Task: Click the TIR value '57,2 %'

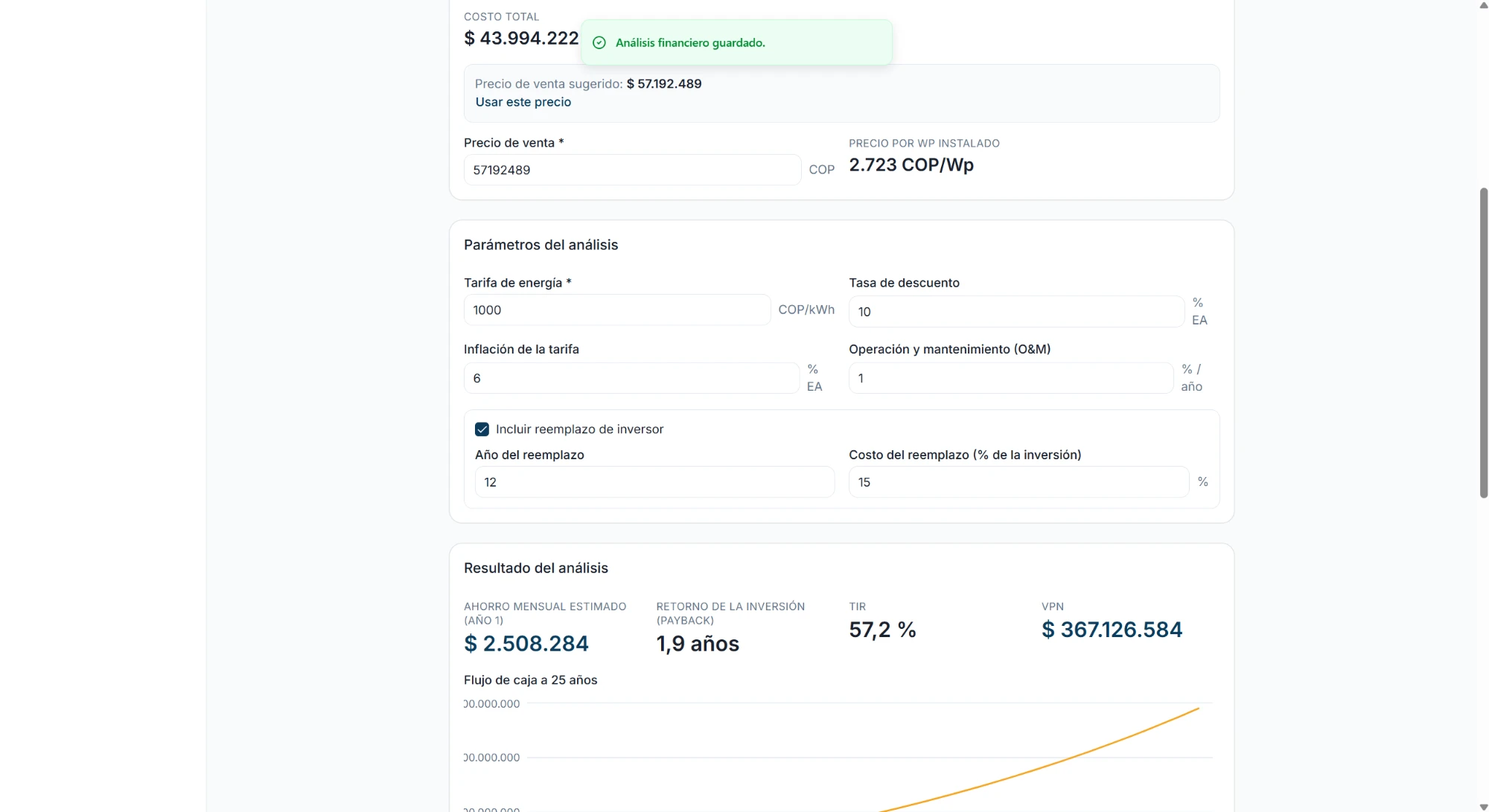Action: (x=882, y=630)
